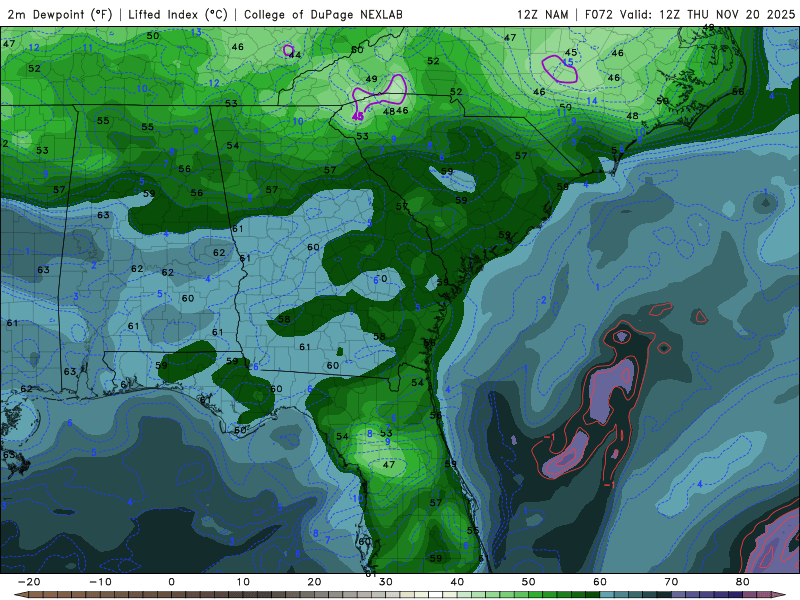Click the blue "14" lifted index contour label
The height and width of the screenshot is (600, 800).
[592, 101]
